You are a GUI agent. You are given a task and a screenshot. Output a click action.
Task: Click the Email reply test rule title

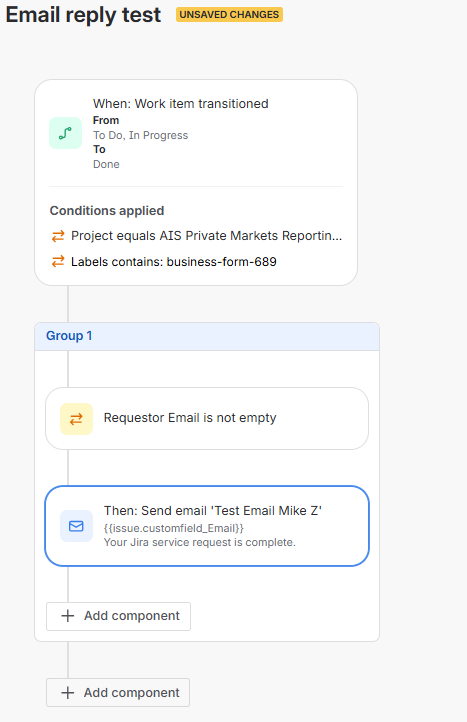tap(83, 15)
